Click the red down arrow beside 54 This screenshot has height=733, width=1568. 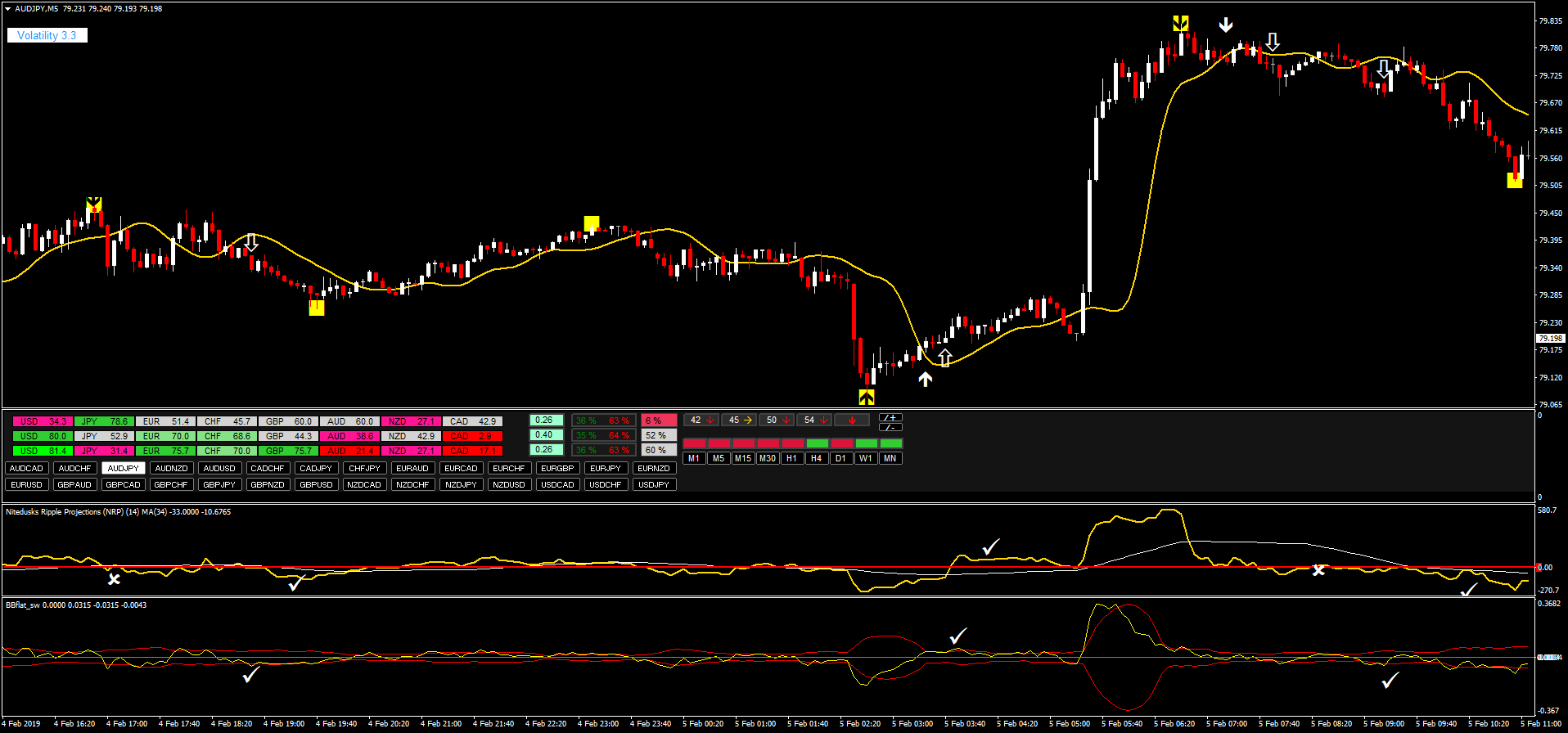coord(823,420)
